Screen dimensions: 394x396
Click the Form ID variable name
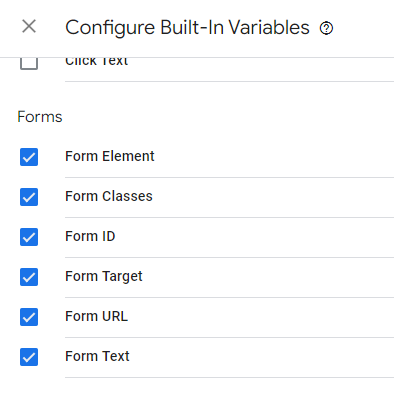tap(90, 236)
